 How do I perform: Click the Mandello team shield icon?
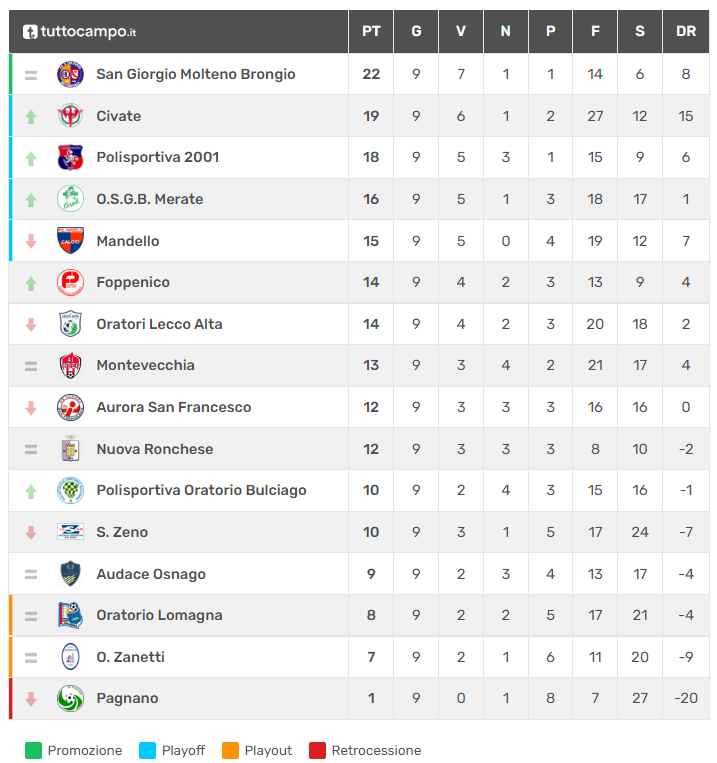(70, 241)
